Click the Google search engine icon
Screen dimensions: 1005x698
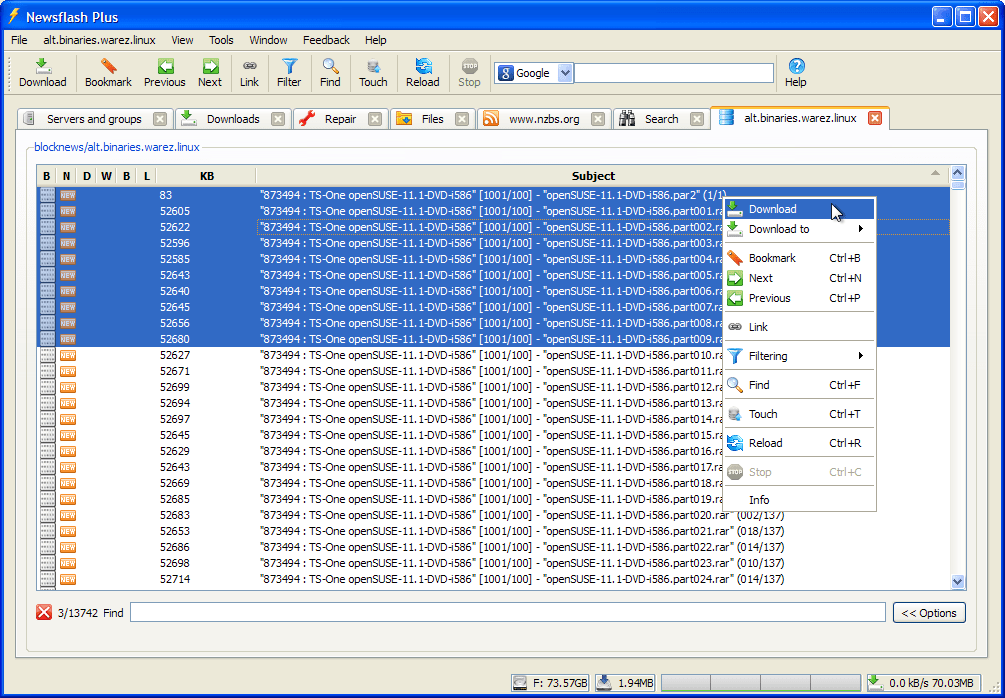[505, 73]
